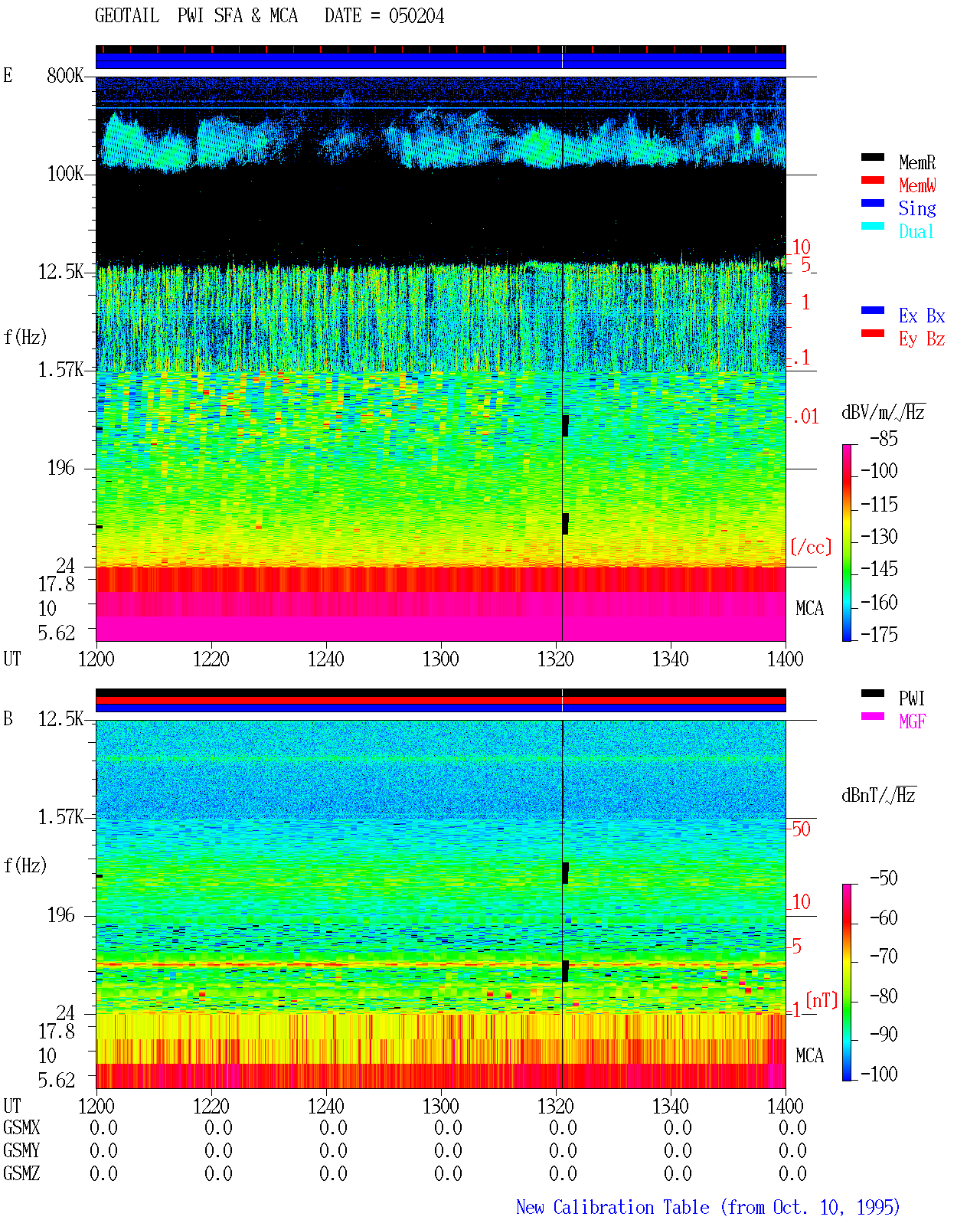Click the 'MemR' legend label
The height and width of the screenshot is (1220, 980).
[917, 162]
